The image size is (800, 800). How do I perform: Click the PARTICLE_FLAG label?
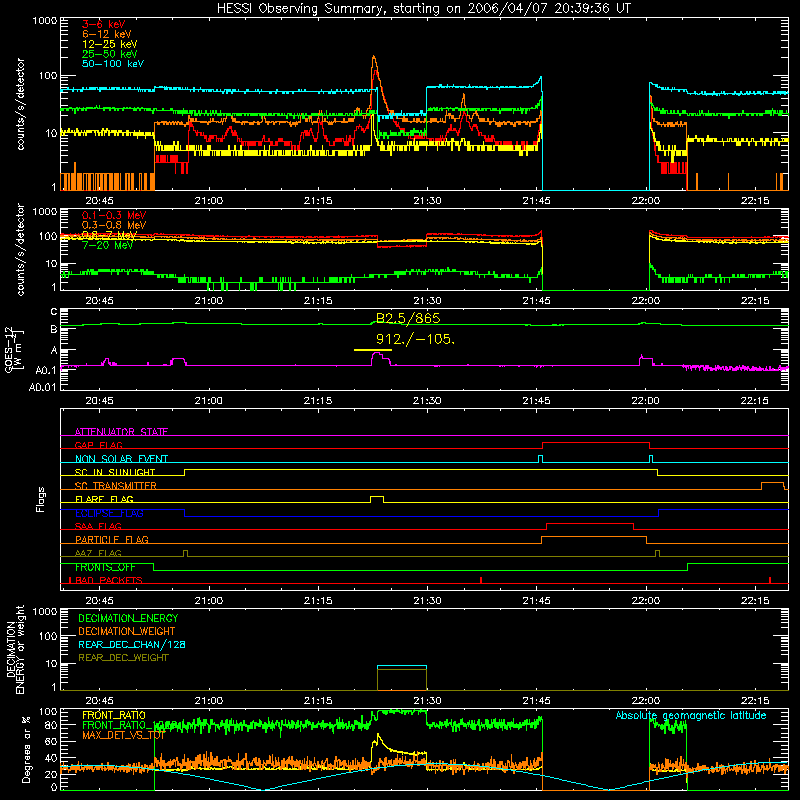(112, 540)
